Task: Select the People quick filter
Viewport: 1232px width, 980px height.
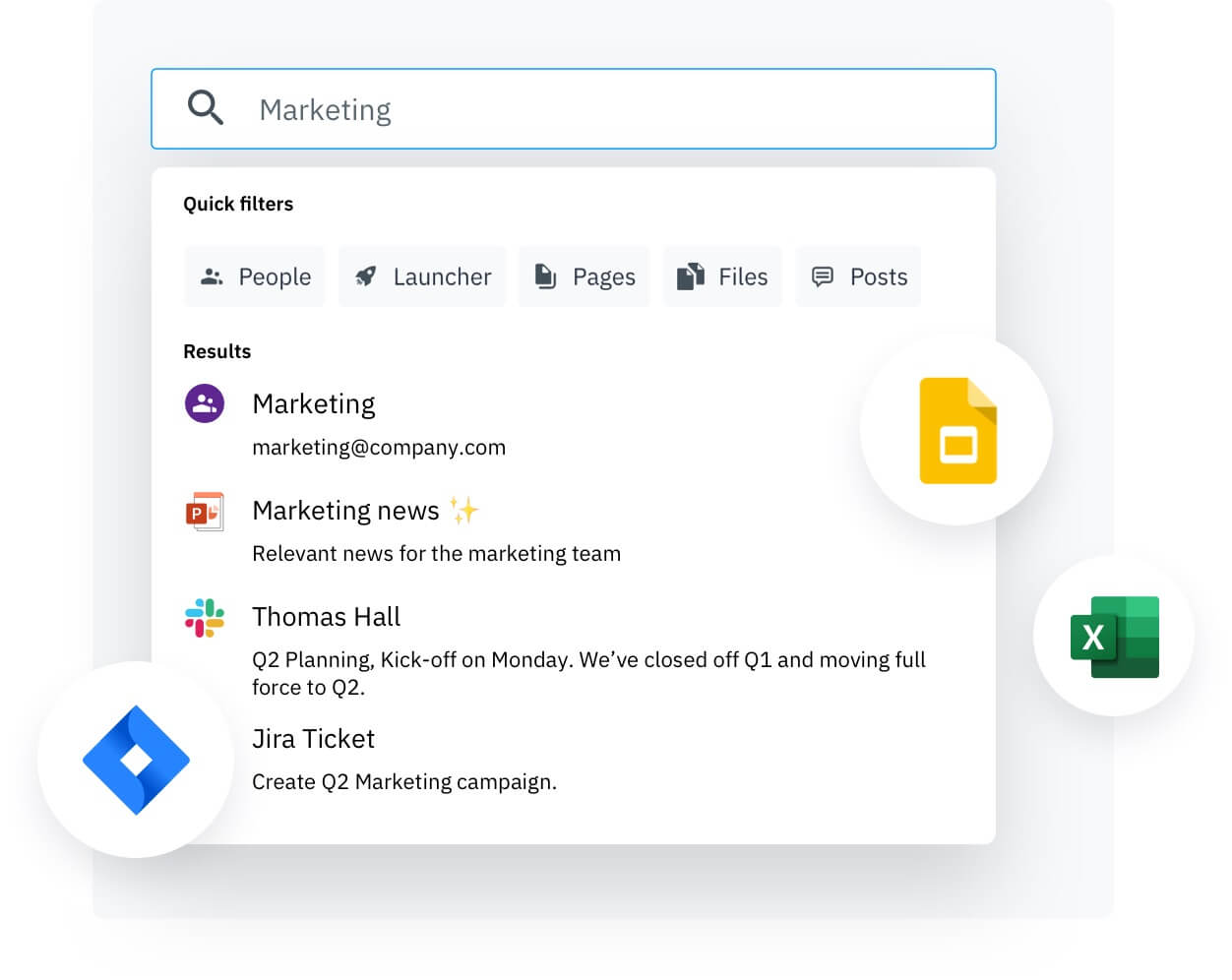Action: pyautogui.click(x=255, y=276)
